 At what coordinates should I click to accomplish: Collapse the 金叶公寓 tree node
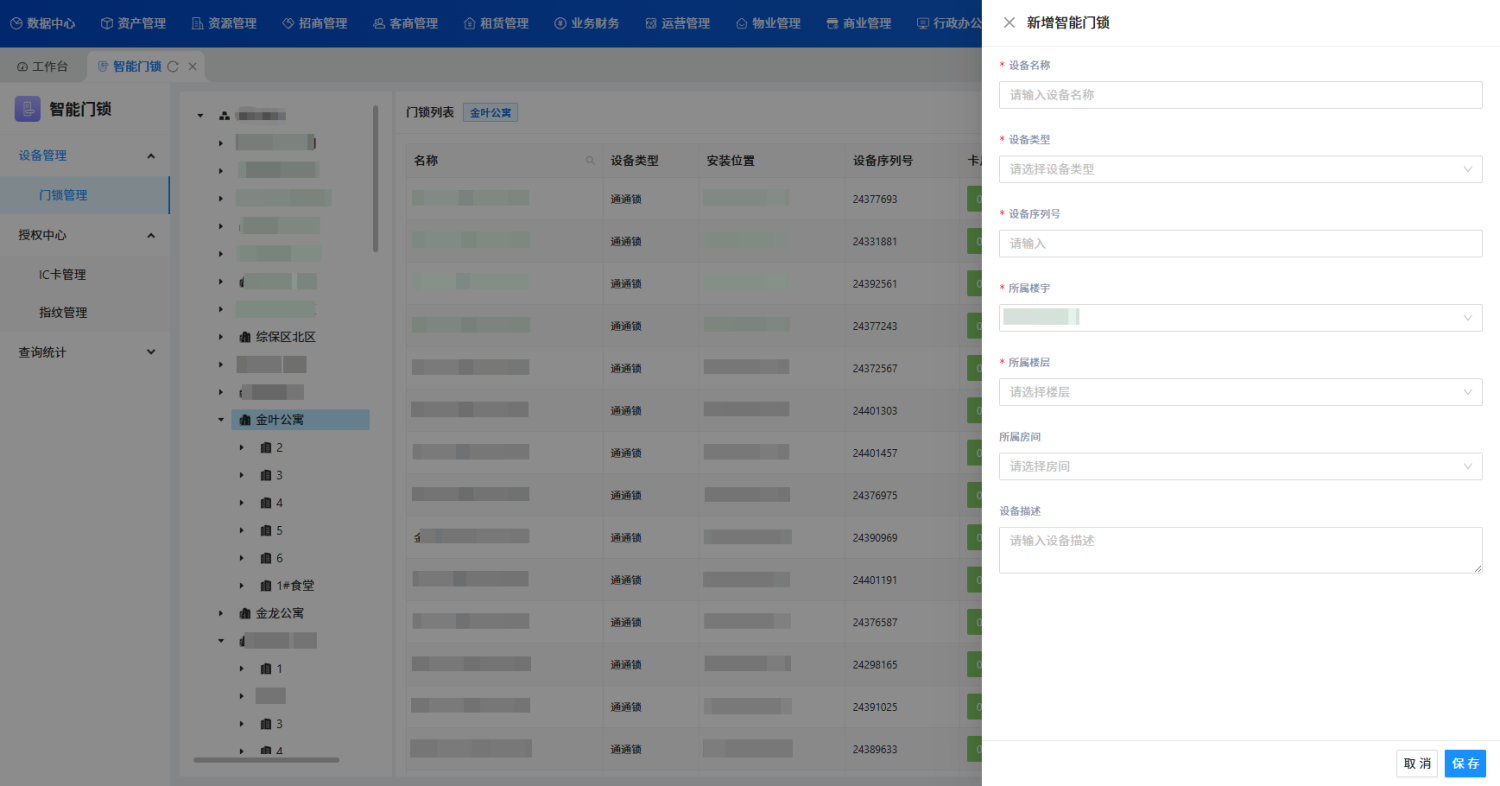coord(221,420)
